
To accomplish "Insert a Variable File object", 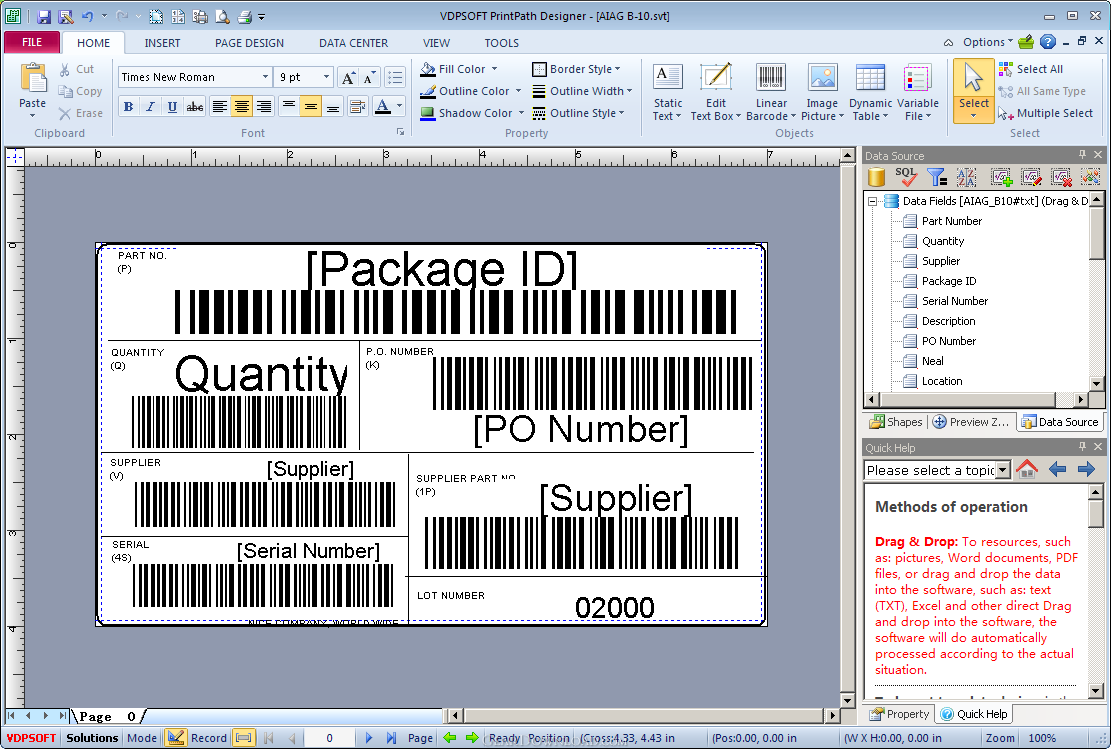I will coord(918,92).
